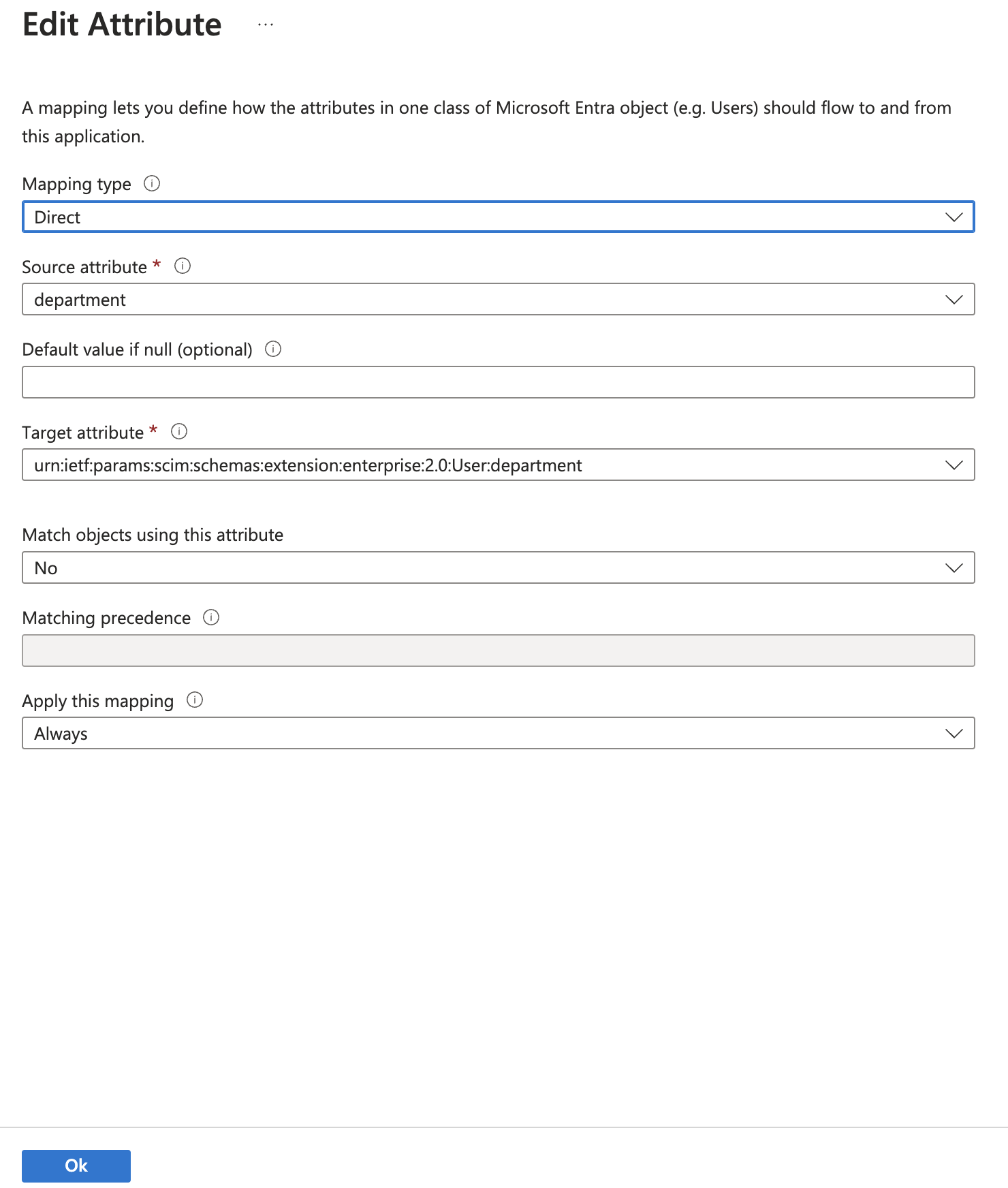Click the Target attribute info icon

pos(179,432)
